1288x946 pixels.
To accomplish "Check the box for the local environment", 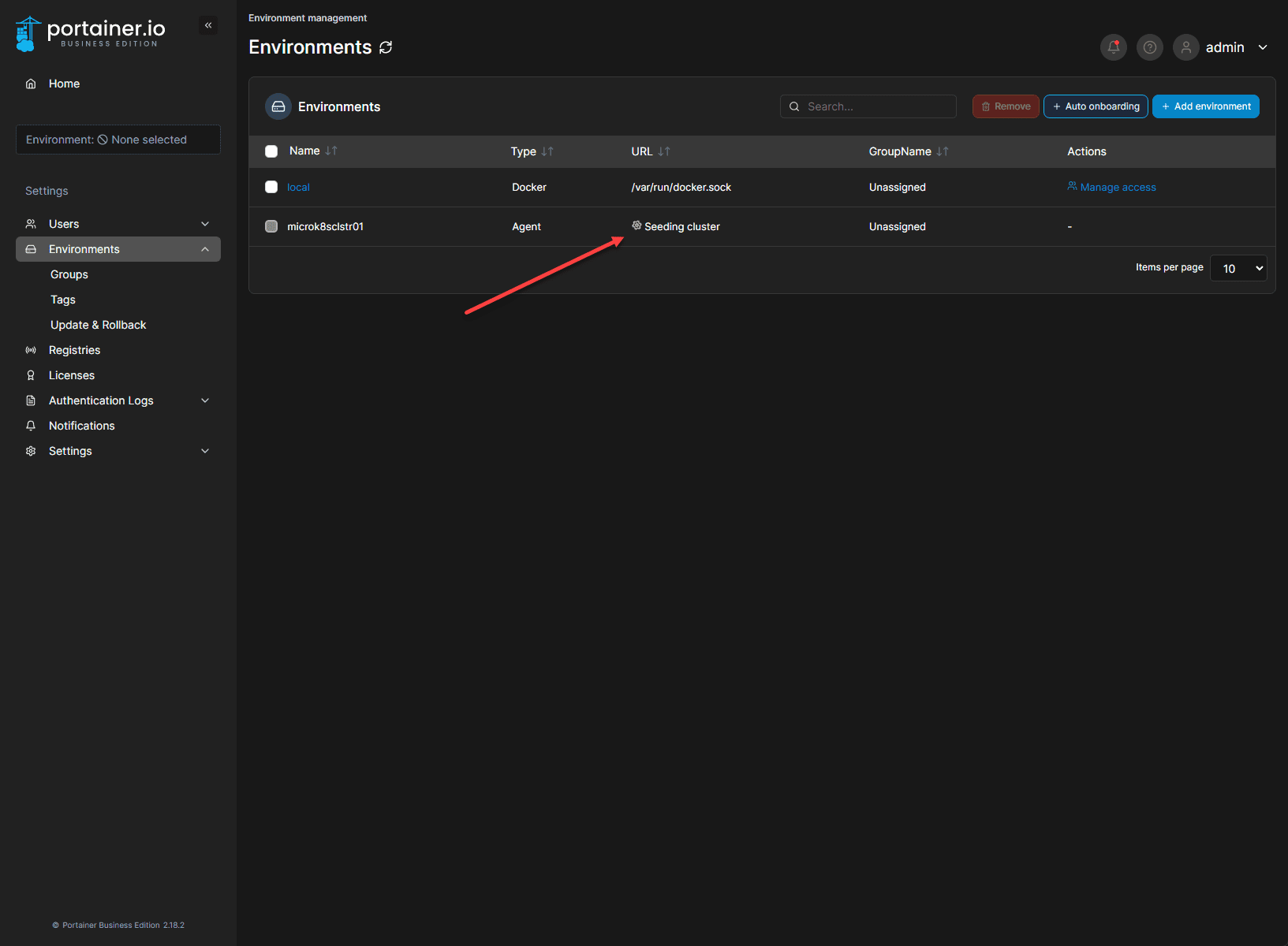I will (271, 187).
